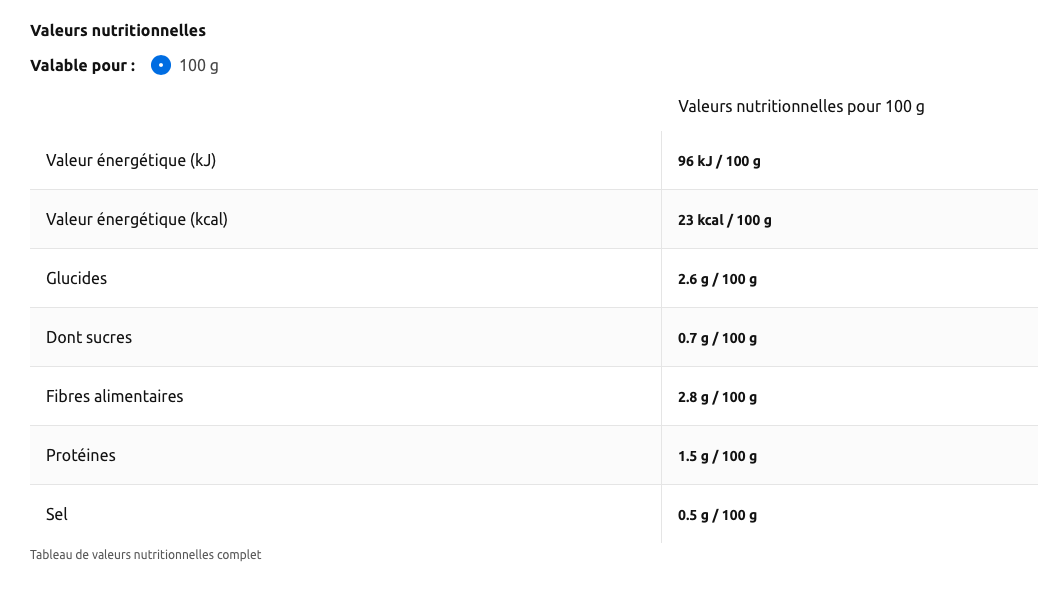Click the "100 g" radio label text
The height and width of the screenshot is (599, 1038).
click(199, 66)
